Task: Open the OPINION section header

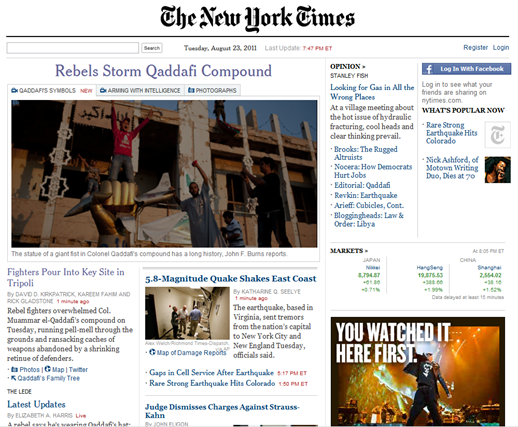Action: click(348, 66)
